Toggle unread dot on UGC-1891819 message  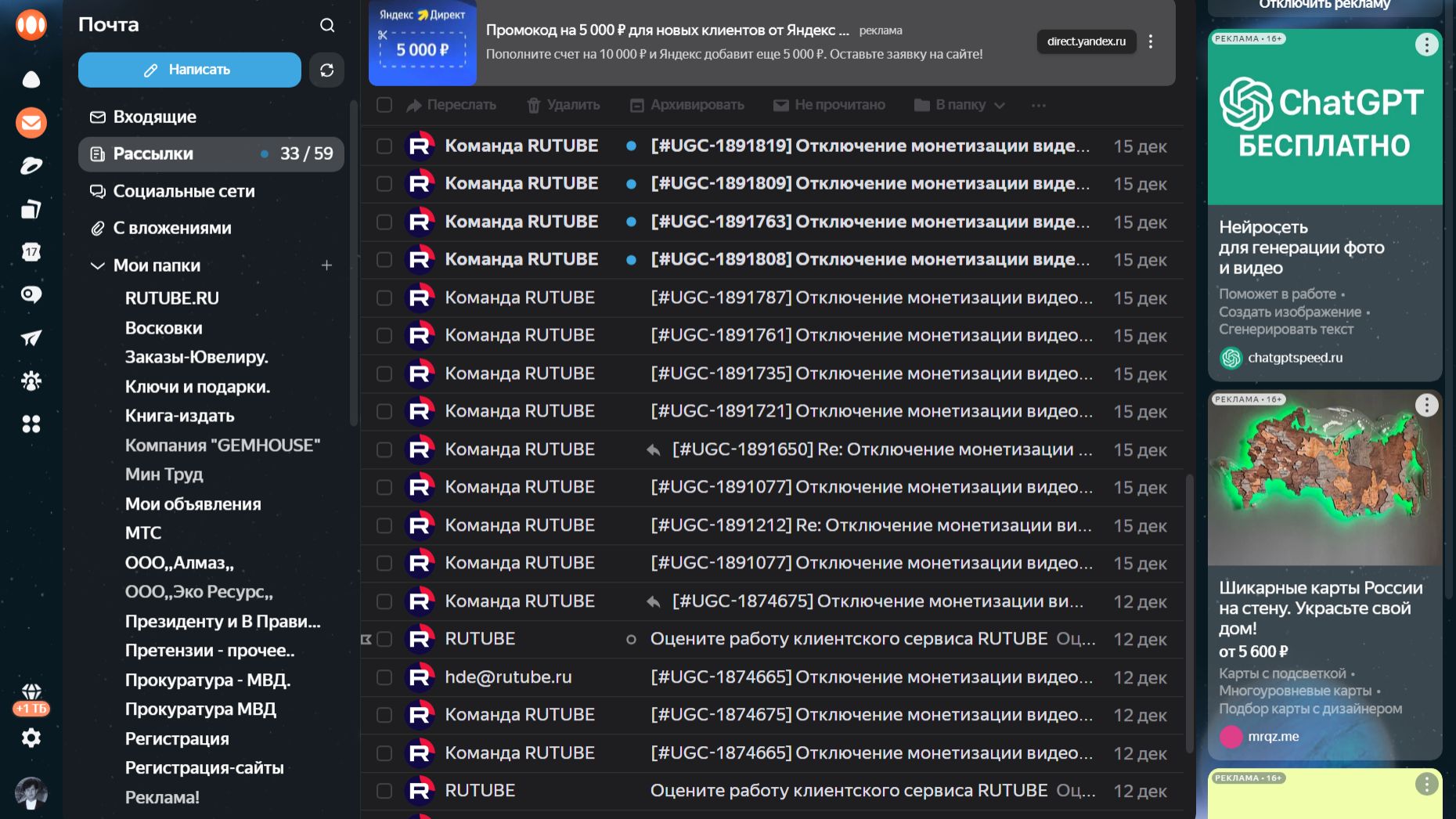pyautogui.click(x=631, y=146)
